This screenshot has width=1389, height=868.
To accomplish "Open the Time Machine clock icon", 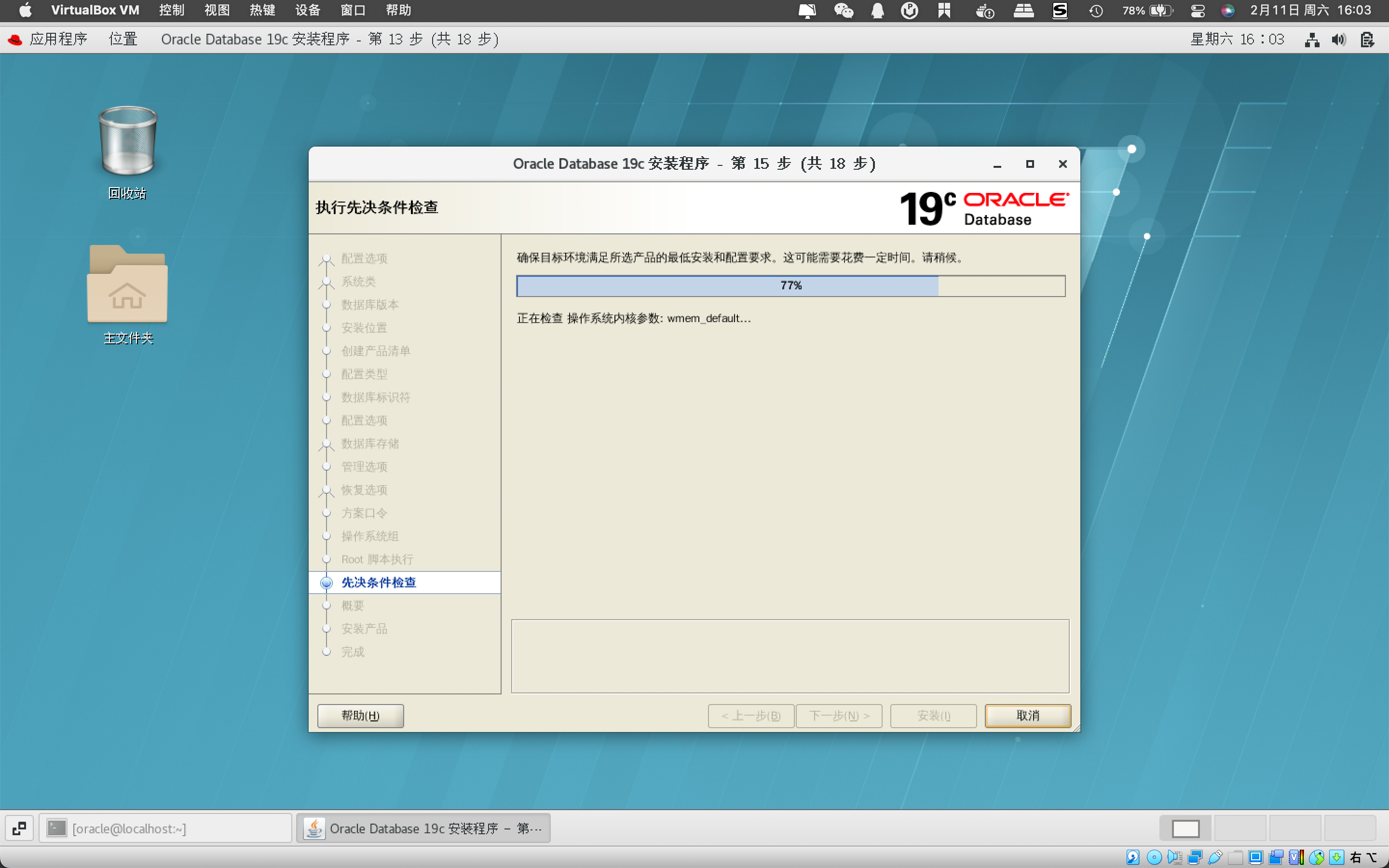I will coord(1096,10).
